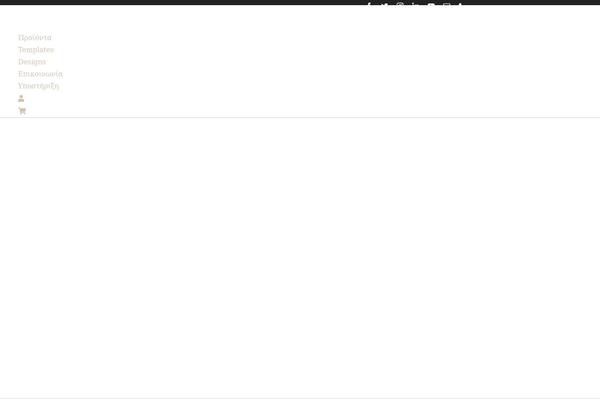Viewport: 600px width, 400px height.
Task: Click the second-to-last social icon in top bar
Action: pos(446,4)
